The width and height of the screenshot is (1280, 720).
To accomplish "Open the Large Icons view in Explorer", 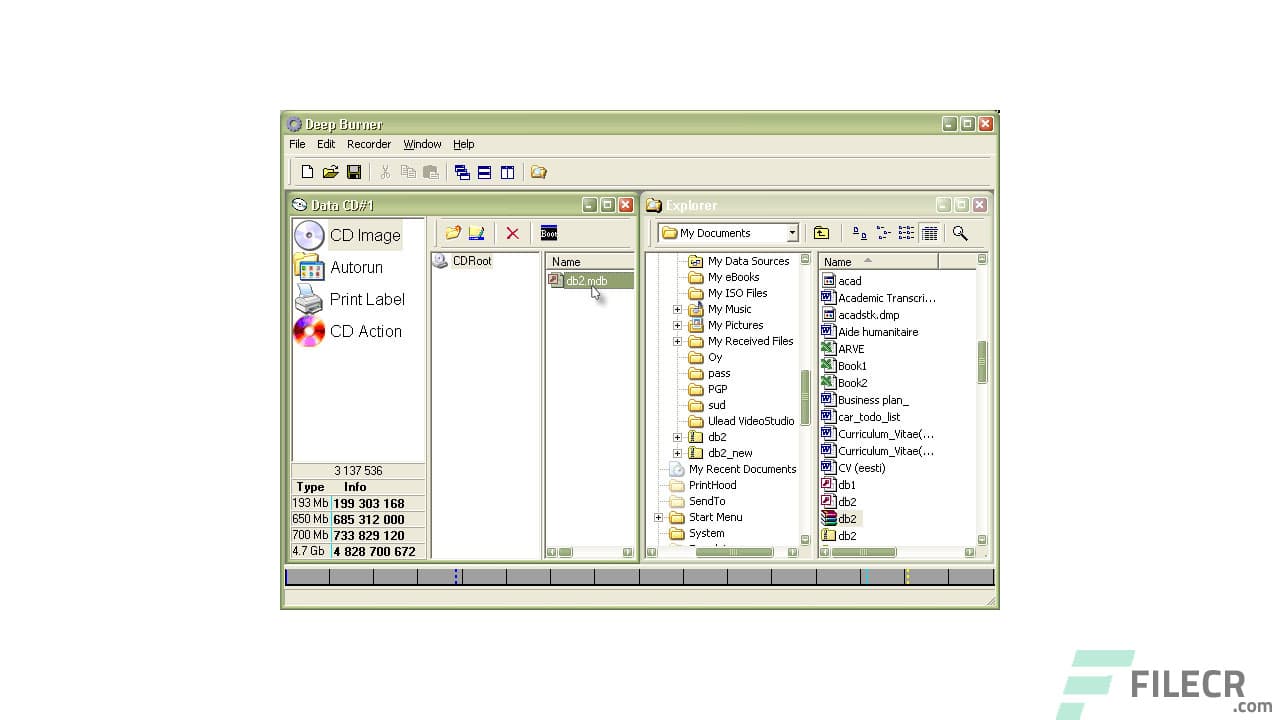I will [858, 232].
